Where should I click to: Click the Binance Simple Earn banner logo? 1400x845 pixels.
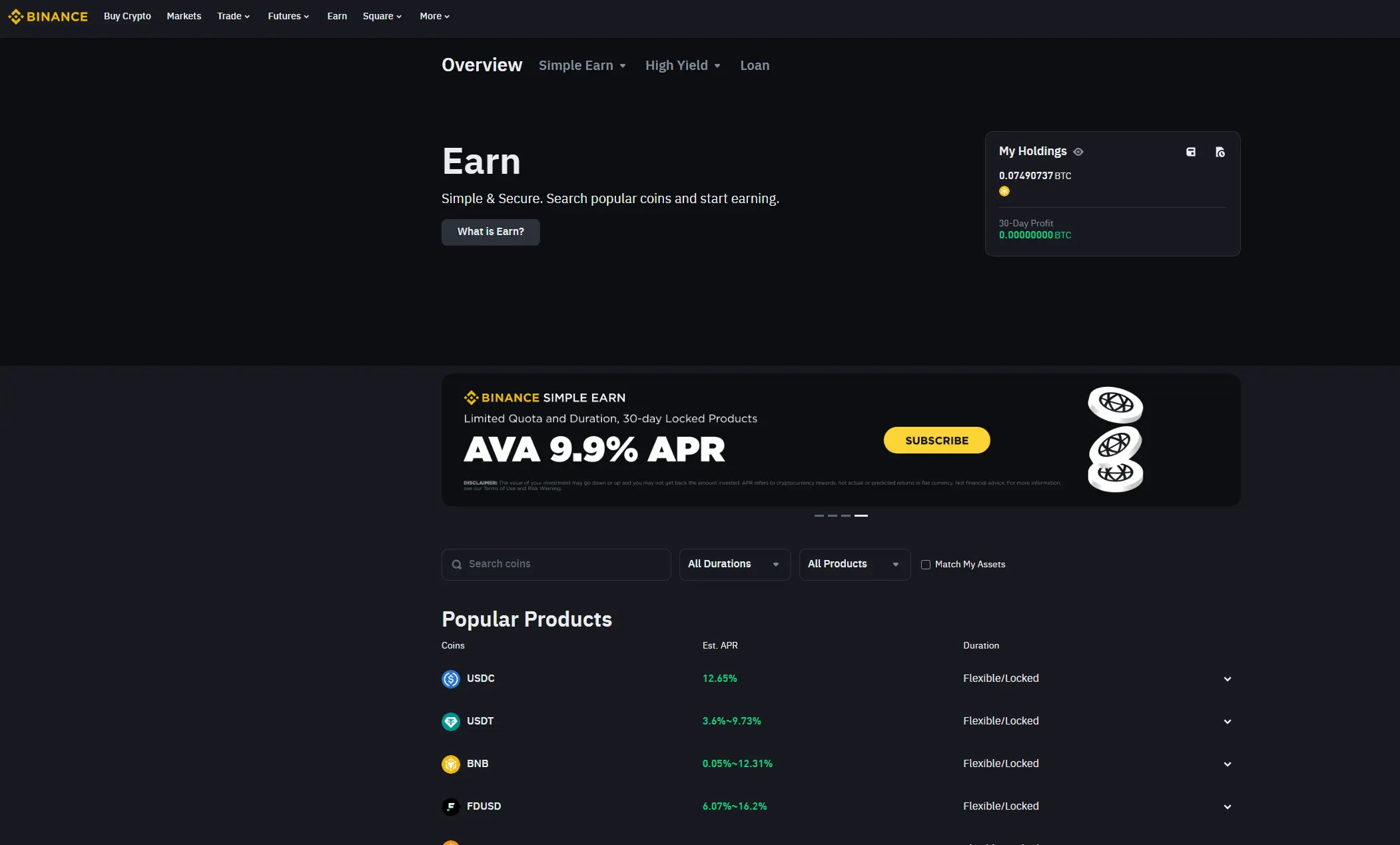544,398
